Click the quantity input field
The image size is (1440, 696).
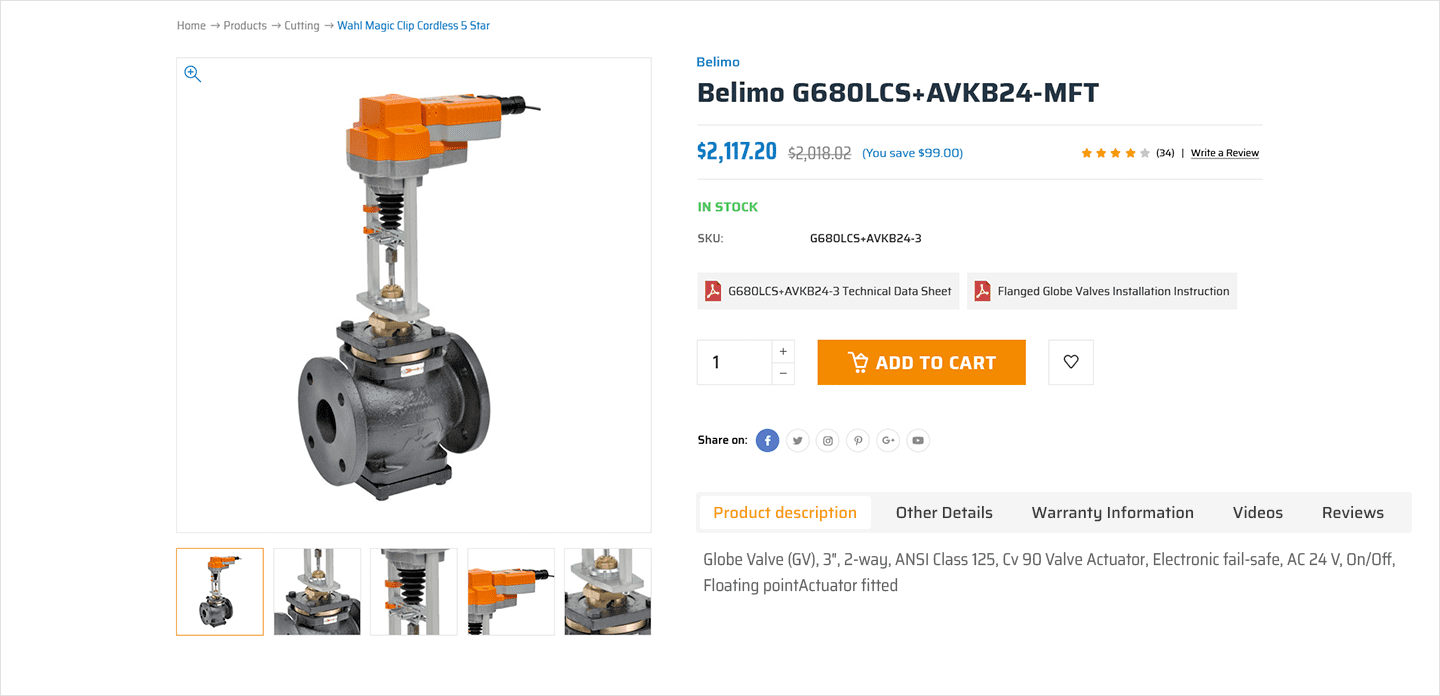735,362
